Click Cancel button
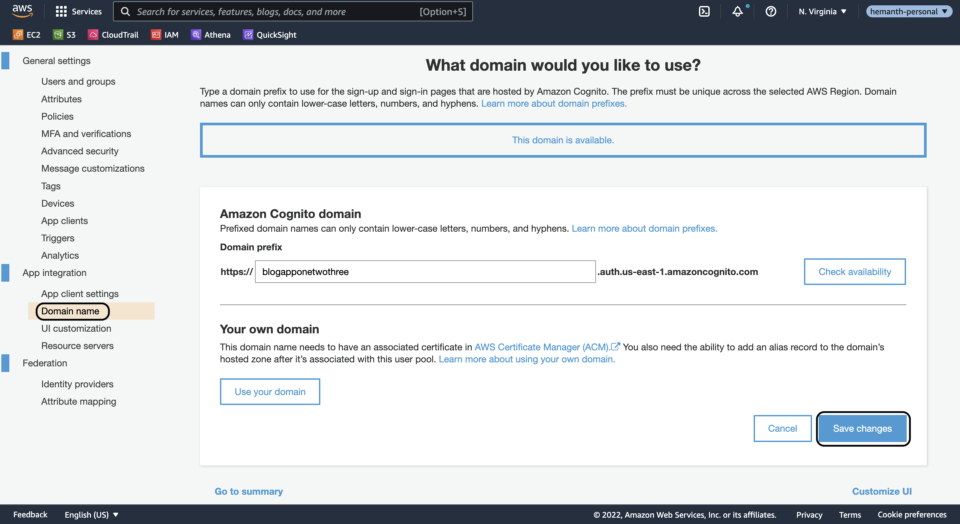This screenshot has width=960, height=524. 782,429
